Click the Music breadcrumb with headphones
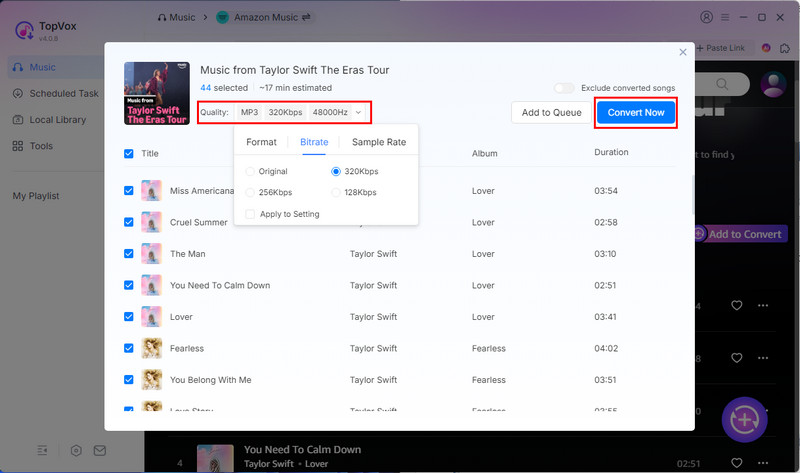The width and height of the screenshot is (800, 473). pos(177,17)
